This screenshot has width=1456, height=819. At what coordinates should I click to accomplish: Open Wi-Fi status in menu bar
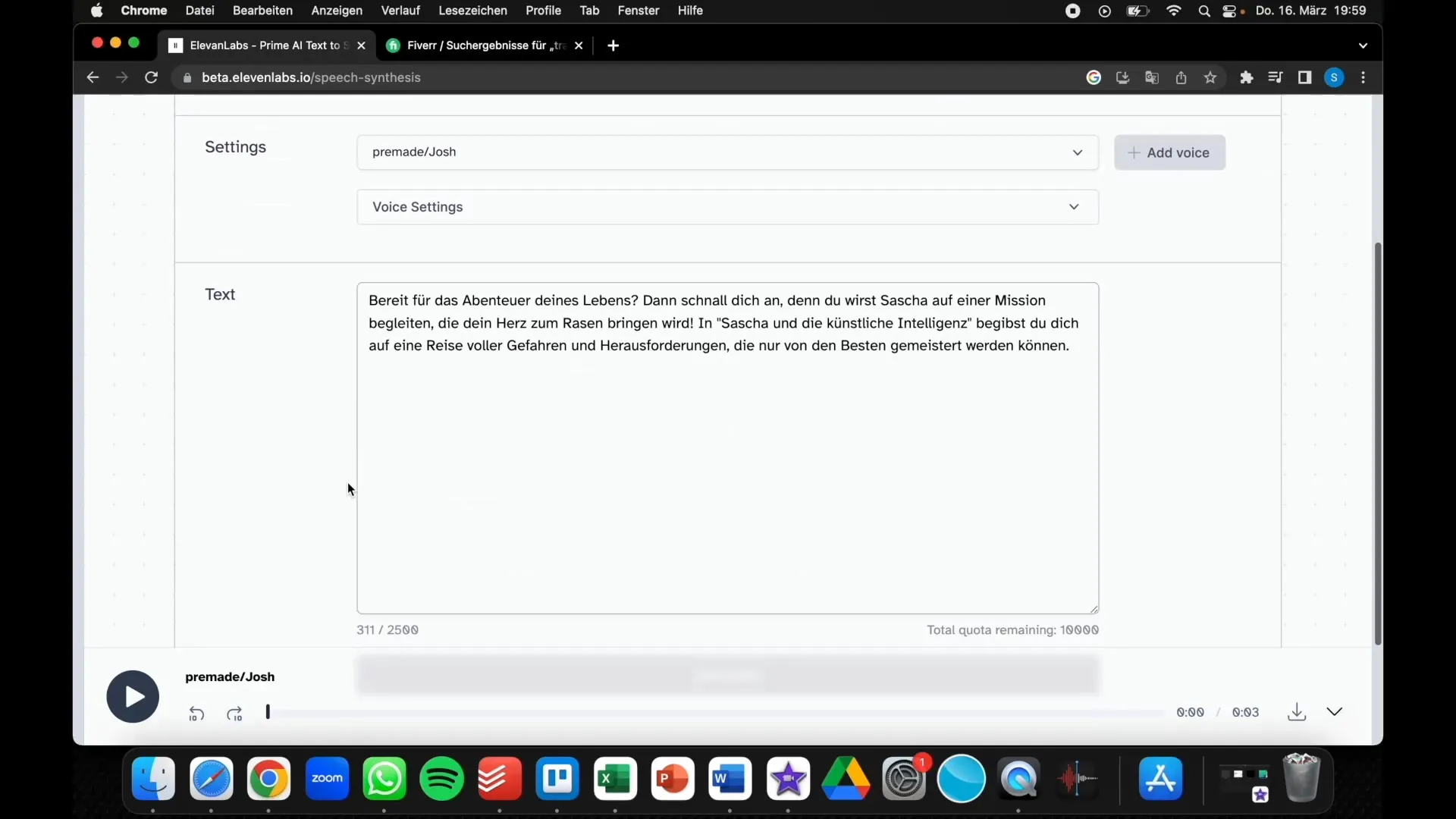point(1174,11)
